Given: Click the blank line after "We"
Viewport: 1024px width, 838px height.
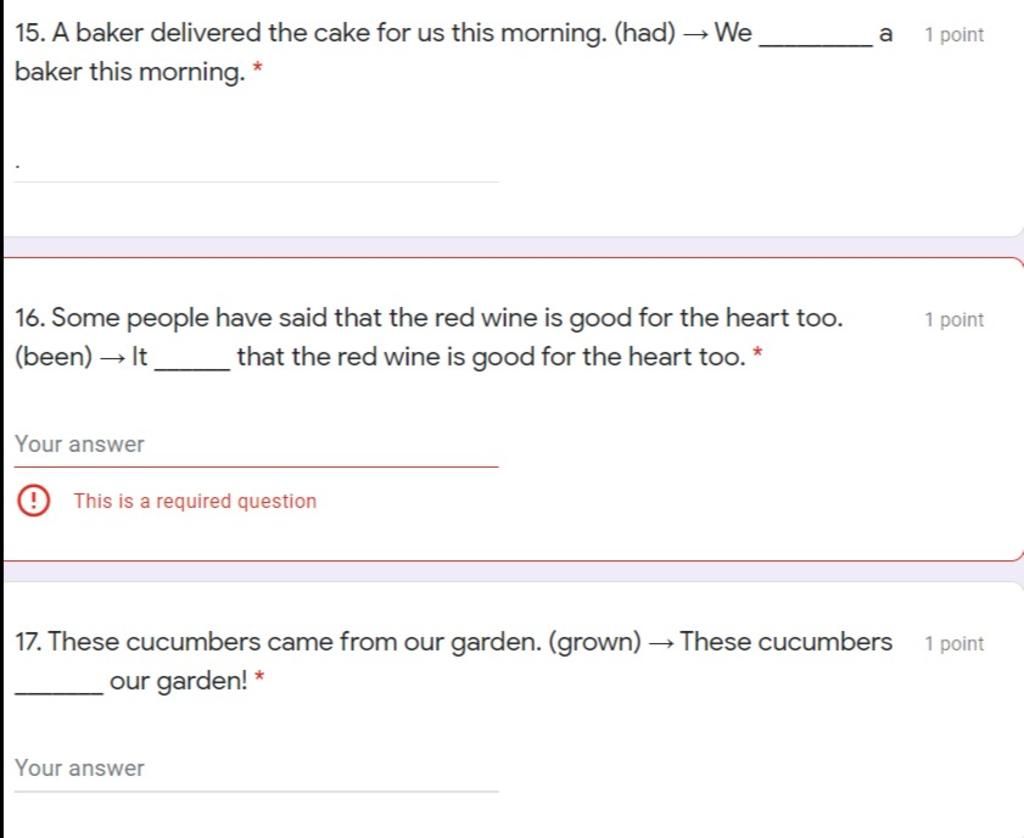Looking at the screenshot, I should 815,38.
